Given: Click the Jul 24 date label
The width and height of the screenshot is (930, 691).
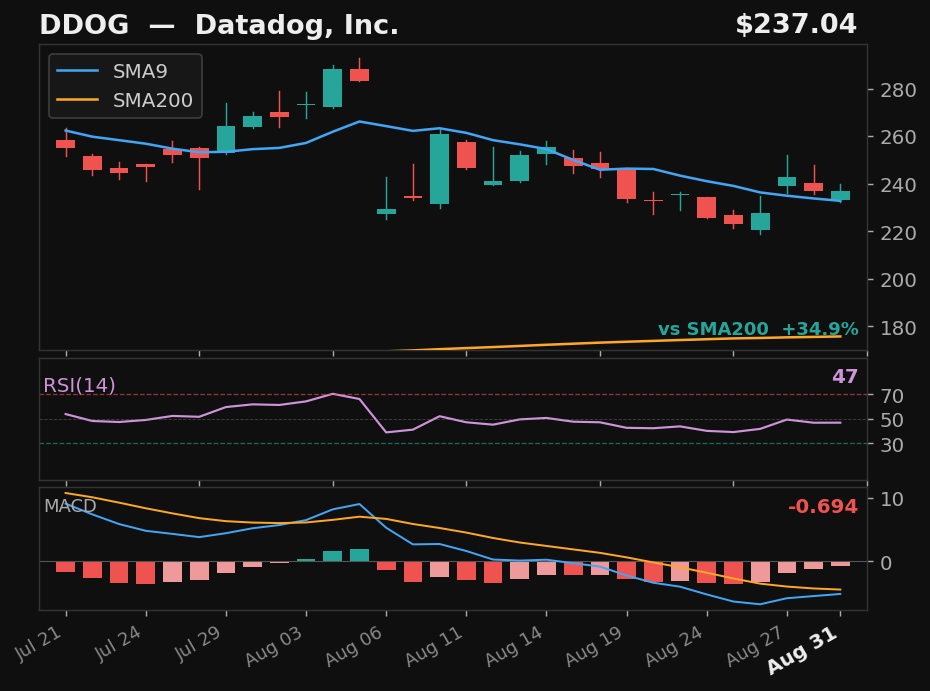Looking at the screenshot, I should tap(119, 644).
